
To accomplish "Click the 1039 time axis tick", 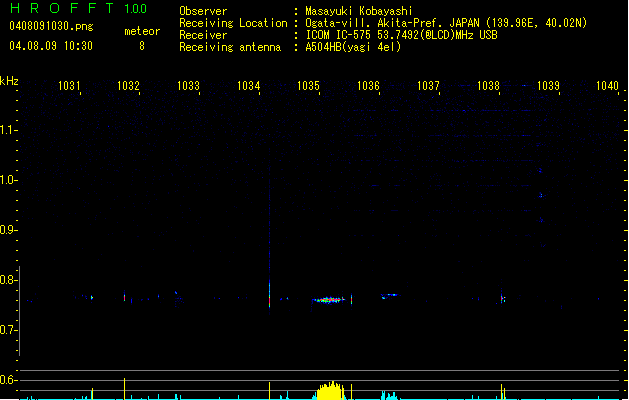I will pos(548,86).
